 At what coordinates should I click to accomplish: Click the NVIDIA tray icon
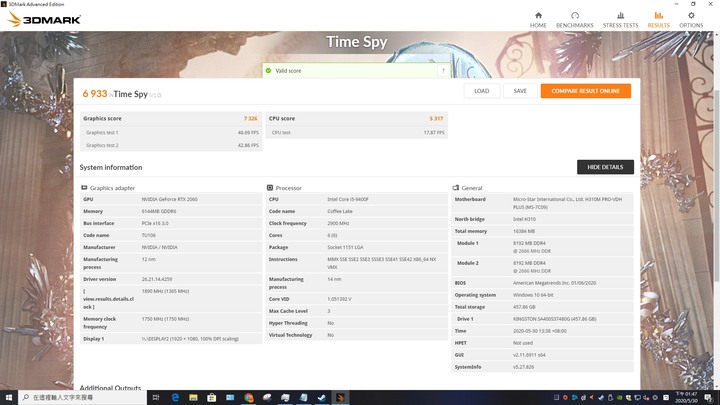619,398
